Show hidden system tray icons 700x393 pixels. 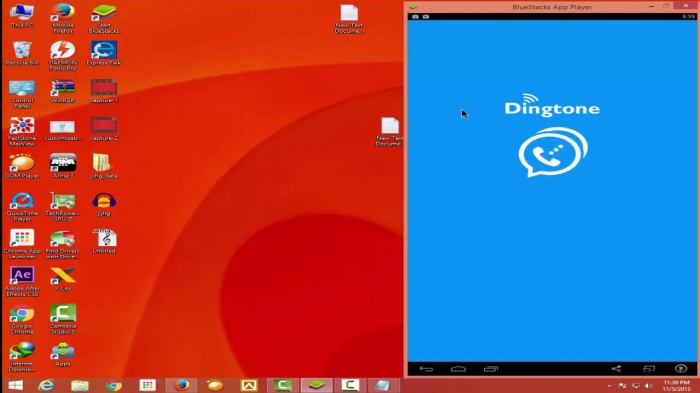(x=609, y=385)
